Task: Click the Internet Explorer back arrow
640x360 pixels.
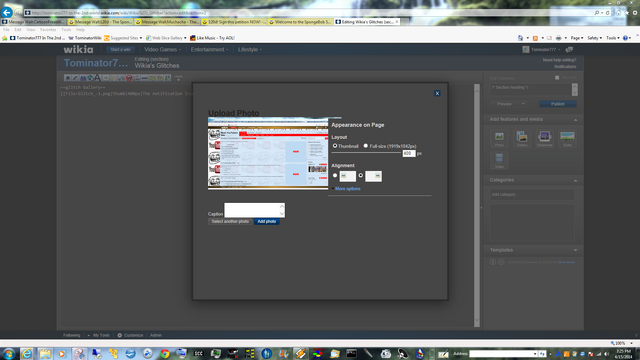Action: [x=7, y=13]
